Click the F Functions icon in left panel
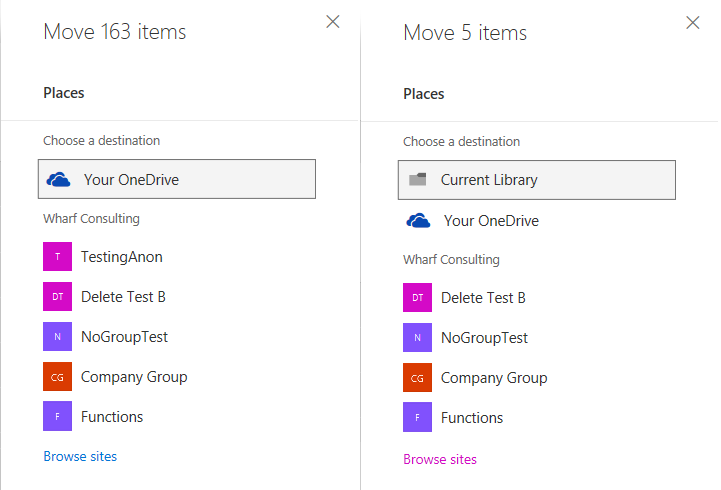The image size is (721, 490). (x=58, y=417)
